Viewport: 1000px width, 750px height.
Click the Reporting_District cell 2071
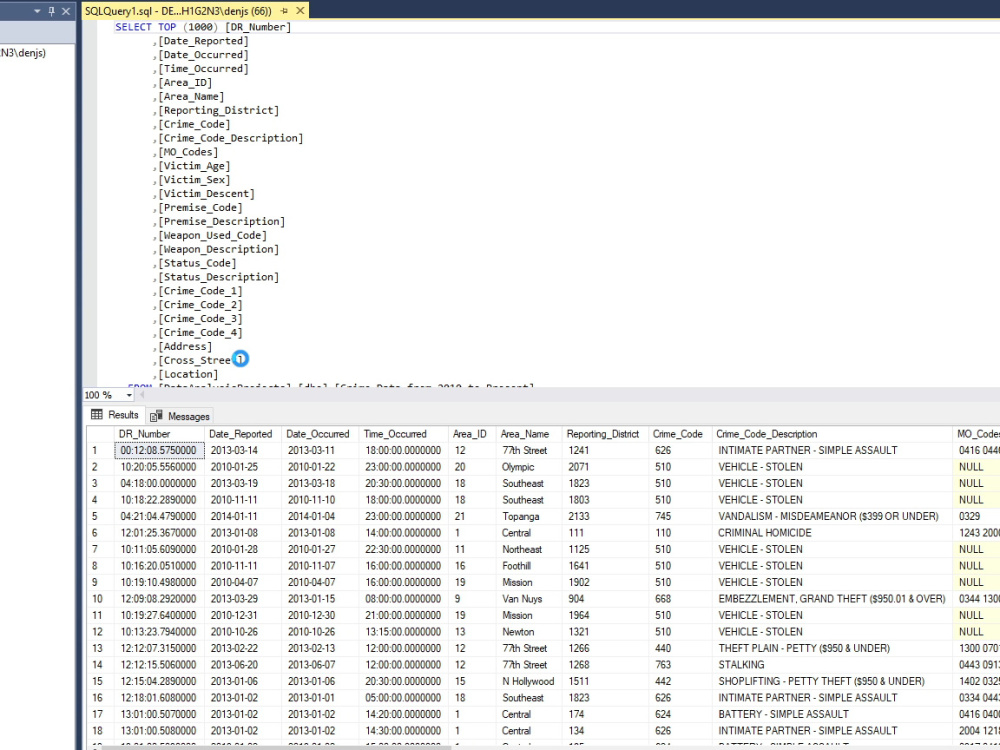point(605,467)
